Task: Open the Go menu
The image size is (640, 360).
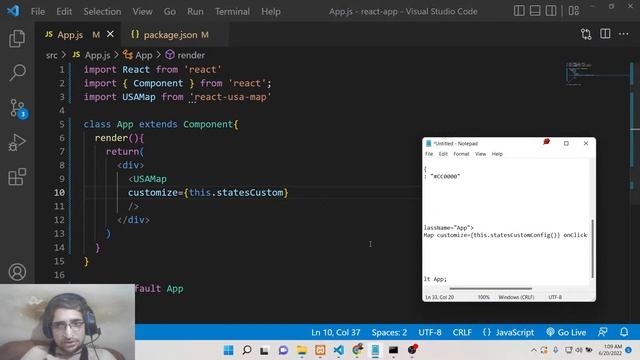Action: [x=170, y=11]
